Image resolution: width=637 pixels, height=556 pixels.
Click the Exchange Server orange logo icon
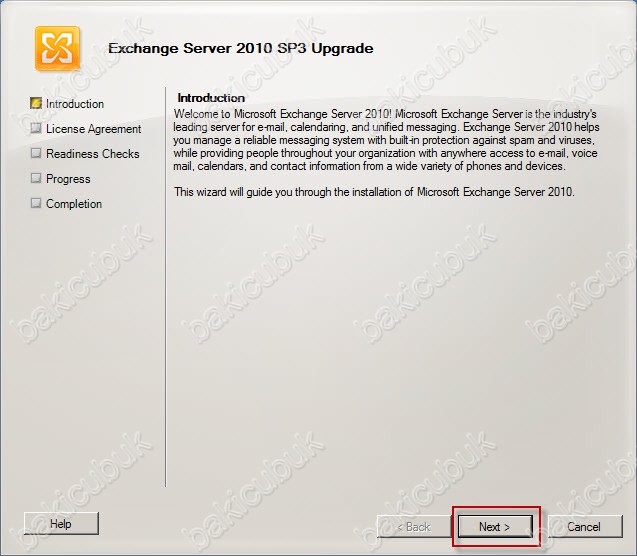tap(57, 48)
